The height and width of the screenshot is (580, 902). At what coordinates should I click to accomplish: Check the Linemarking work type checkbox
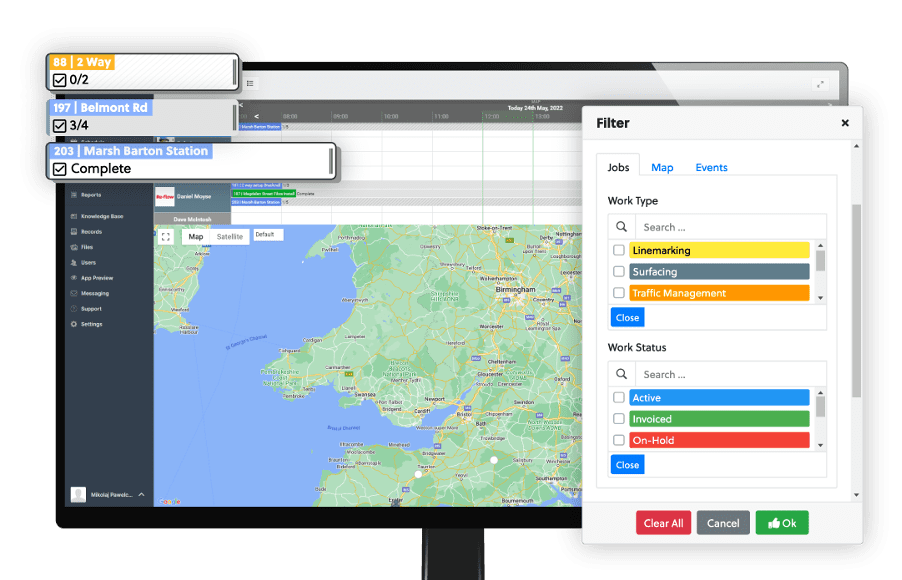(x=619, y=250)
